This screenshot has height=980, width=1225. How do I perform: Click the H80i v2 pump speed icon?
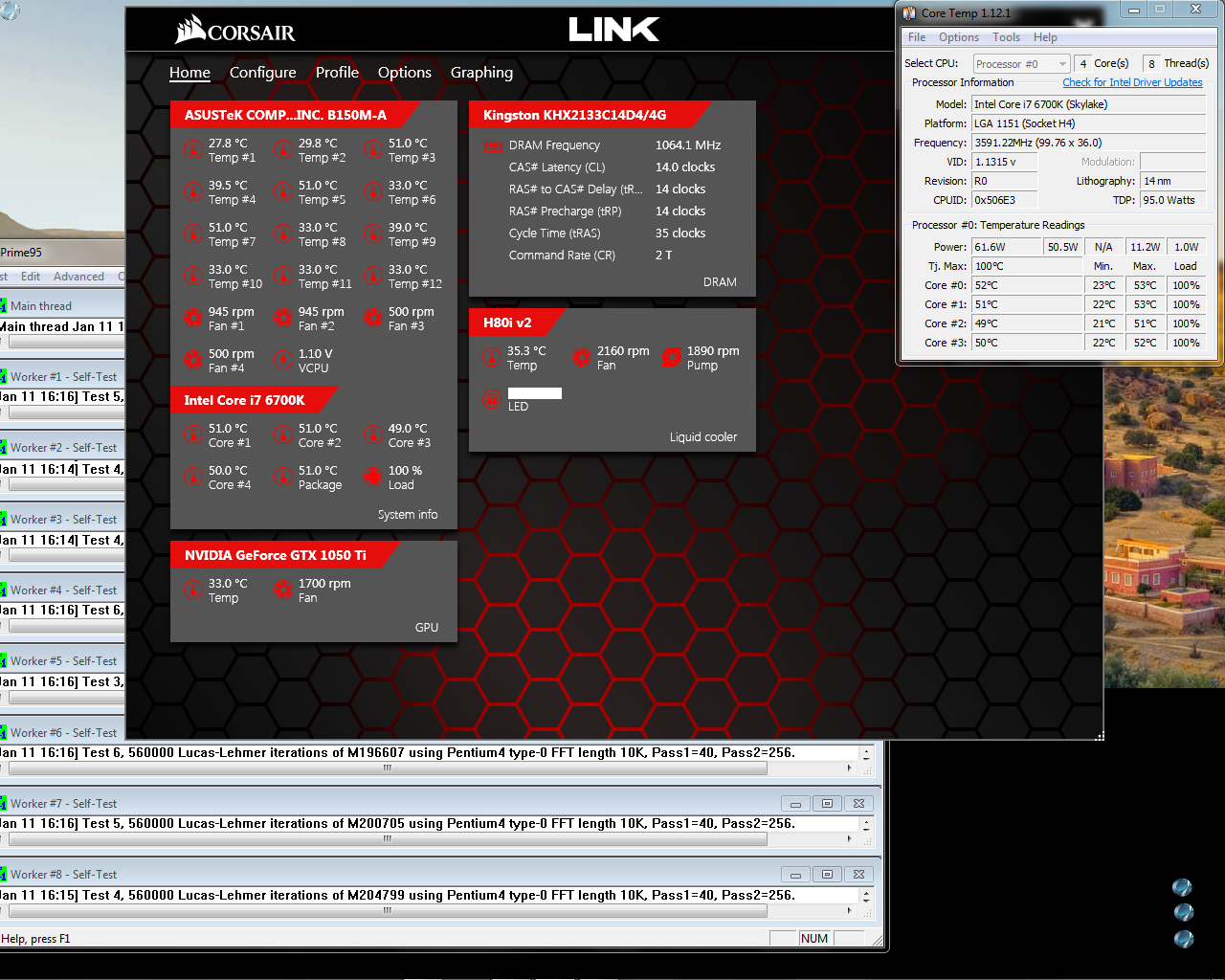point(672,358)
